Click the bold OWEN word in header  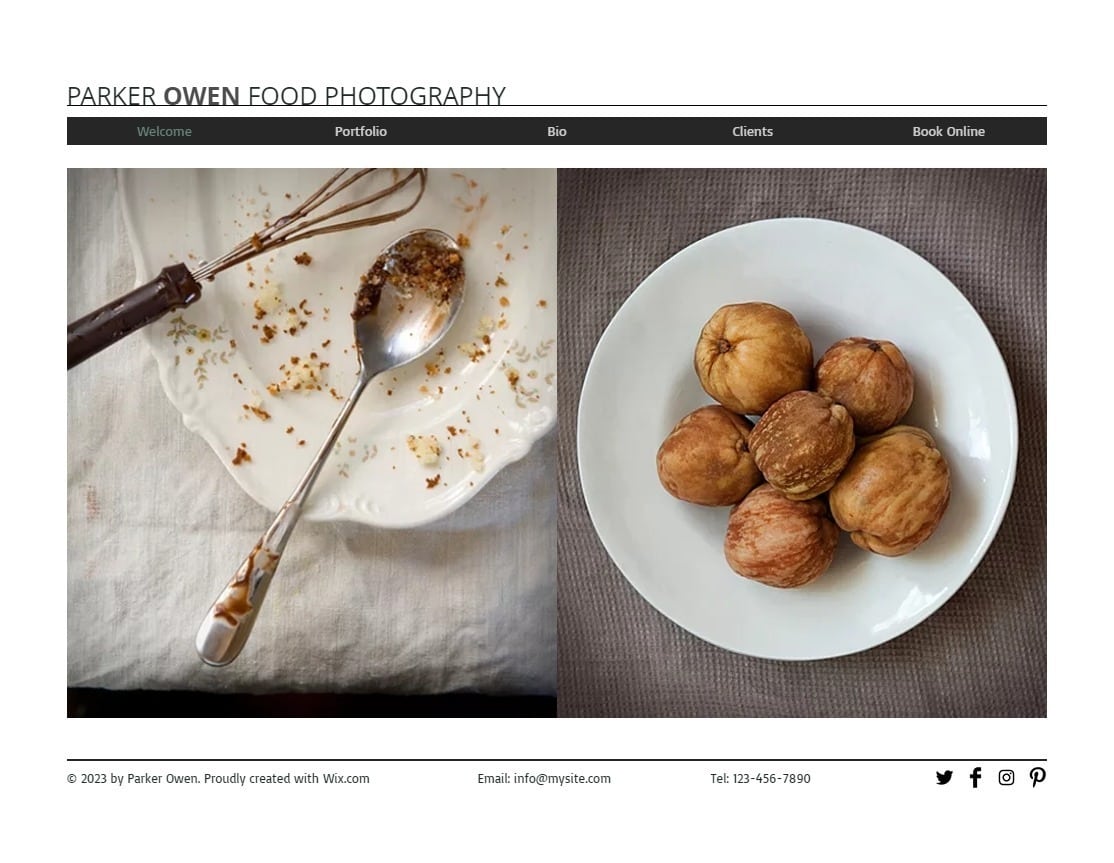coord(202,96)
